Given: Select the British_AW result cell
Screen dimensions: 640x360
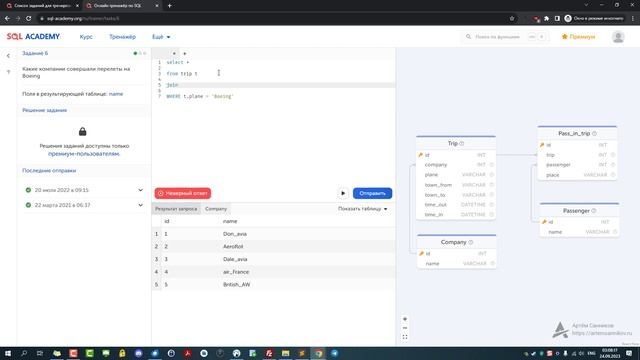Looking at the screenshot, I should [236, 284].
